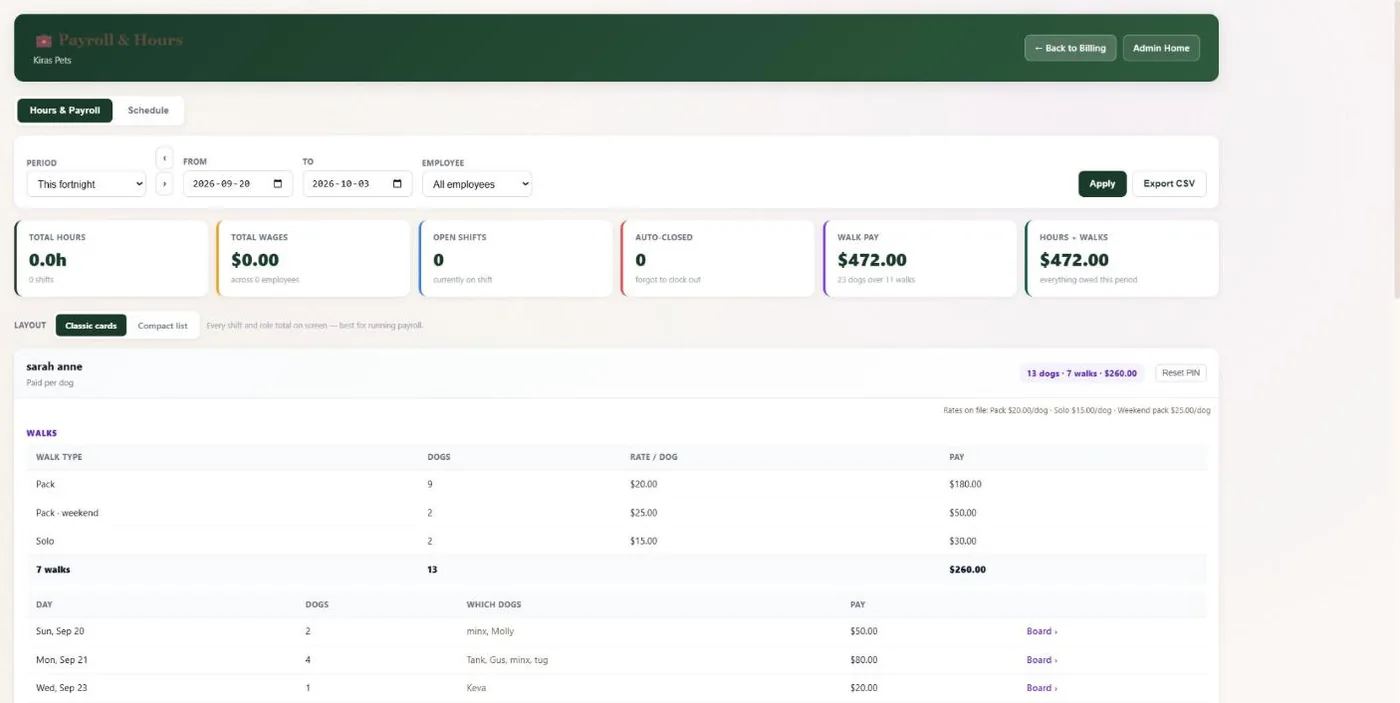Click the 'Rates on file' text line

(x=1077, y=411)
